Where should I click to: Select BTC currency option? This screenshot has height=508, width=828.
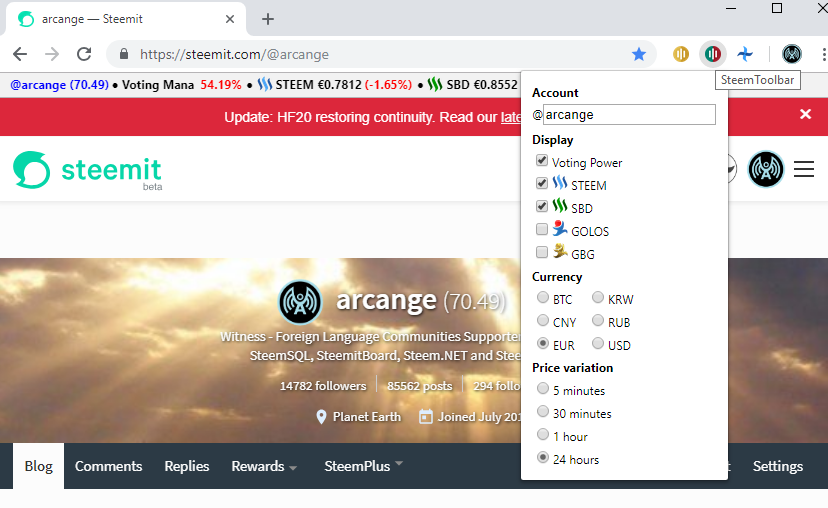click(543, 297)
